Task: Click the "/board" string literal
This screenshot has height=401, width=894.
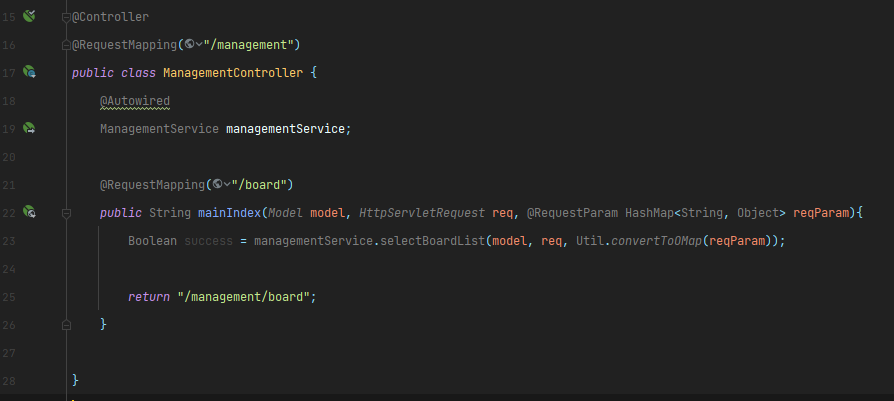Action: pos(259,185)
